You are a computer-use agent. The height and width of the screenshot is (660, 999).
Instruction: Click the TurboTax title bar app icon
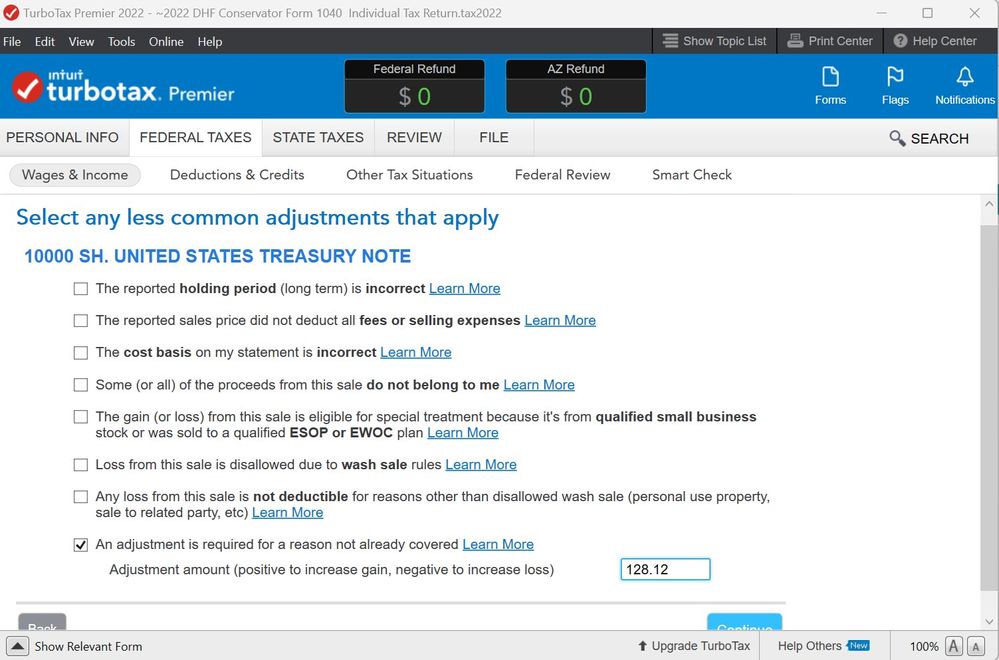pyautogui.click(x=11, y=13)
